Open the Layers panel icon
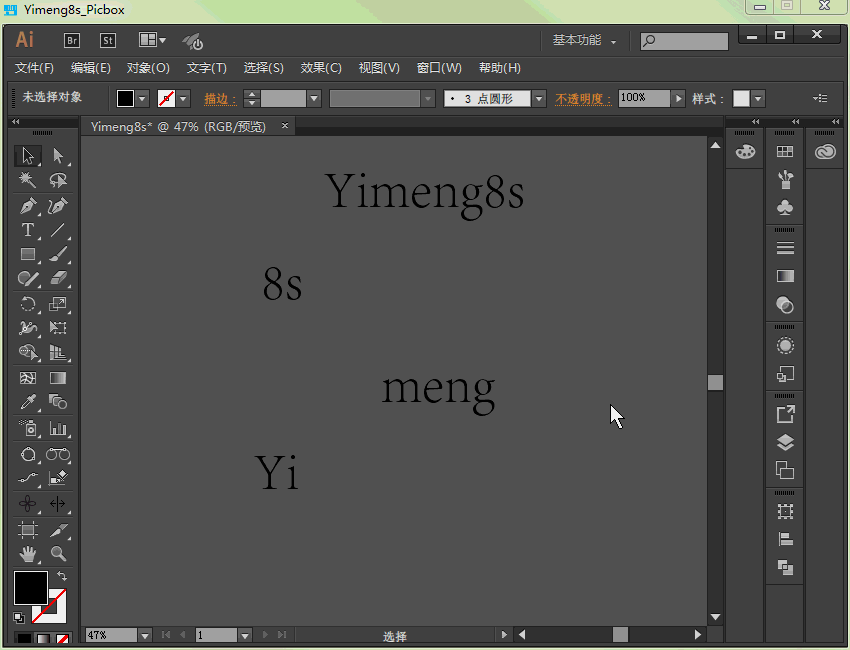Image resolution: width=850 pixels, height=650 pixels. coord(785,442)
